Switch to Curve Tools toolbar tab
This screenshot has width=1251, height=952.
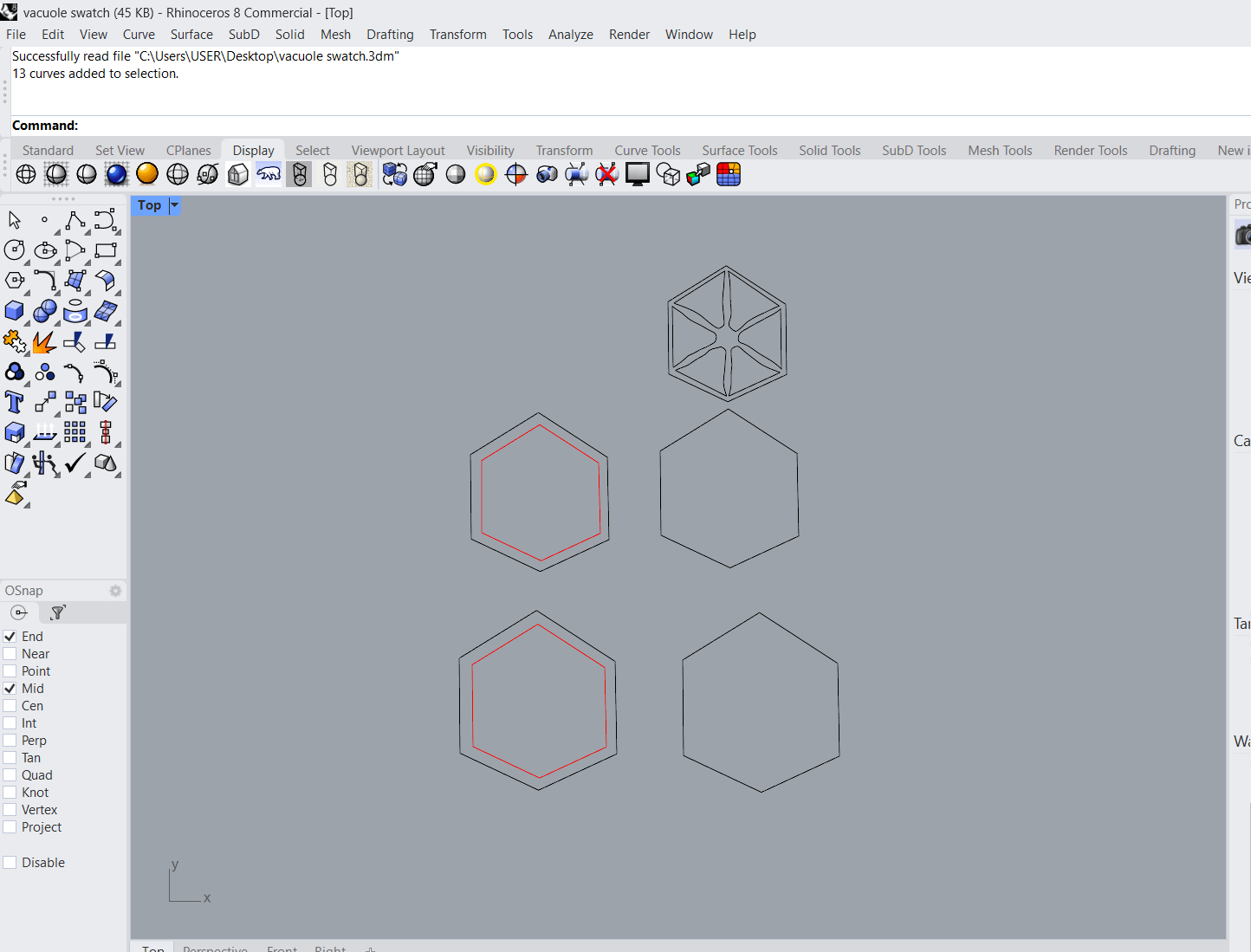pyautogui.click(x=647, y=151)
